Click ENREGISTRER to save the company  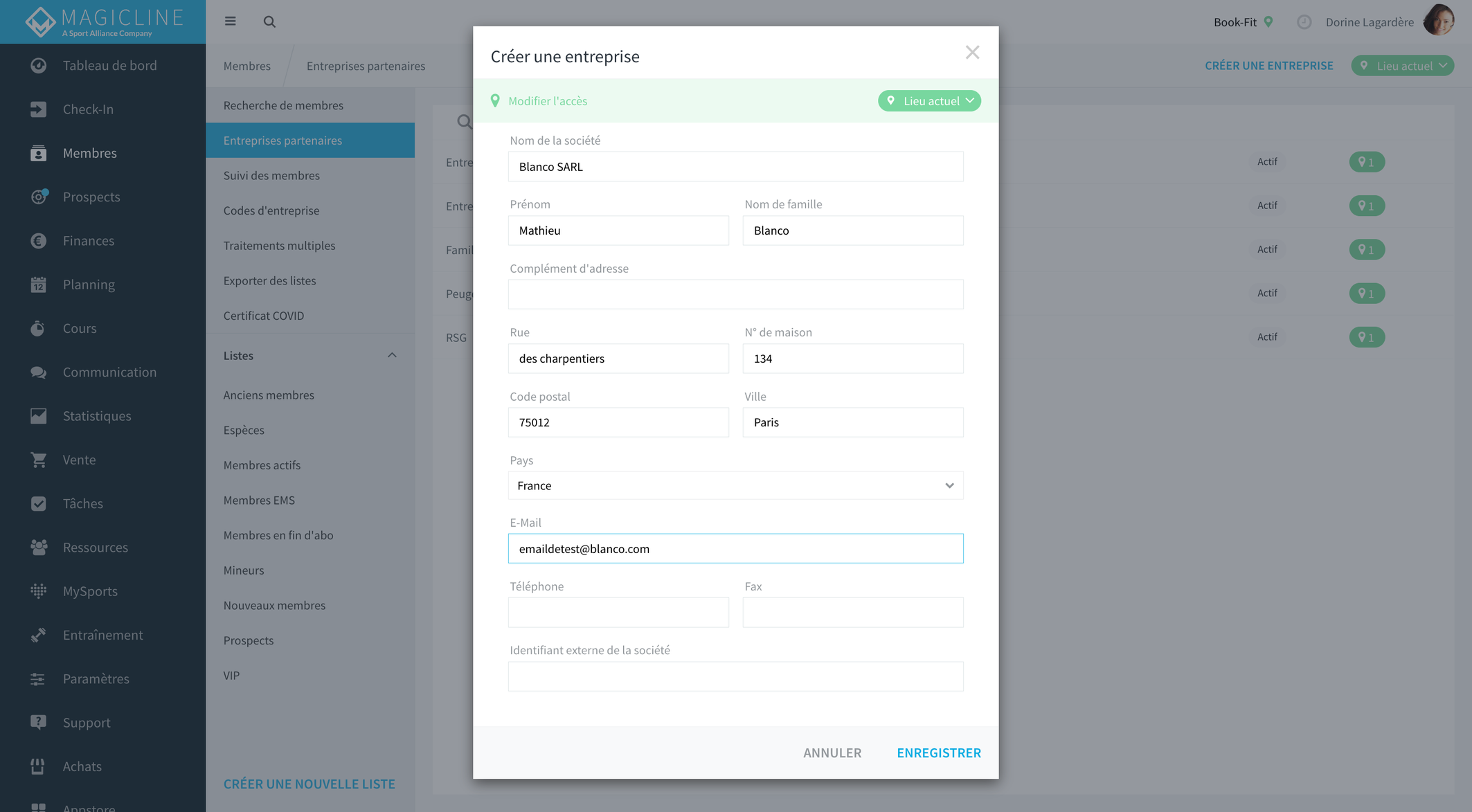tap(938, 752)
